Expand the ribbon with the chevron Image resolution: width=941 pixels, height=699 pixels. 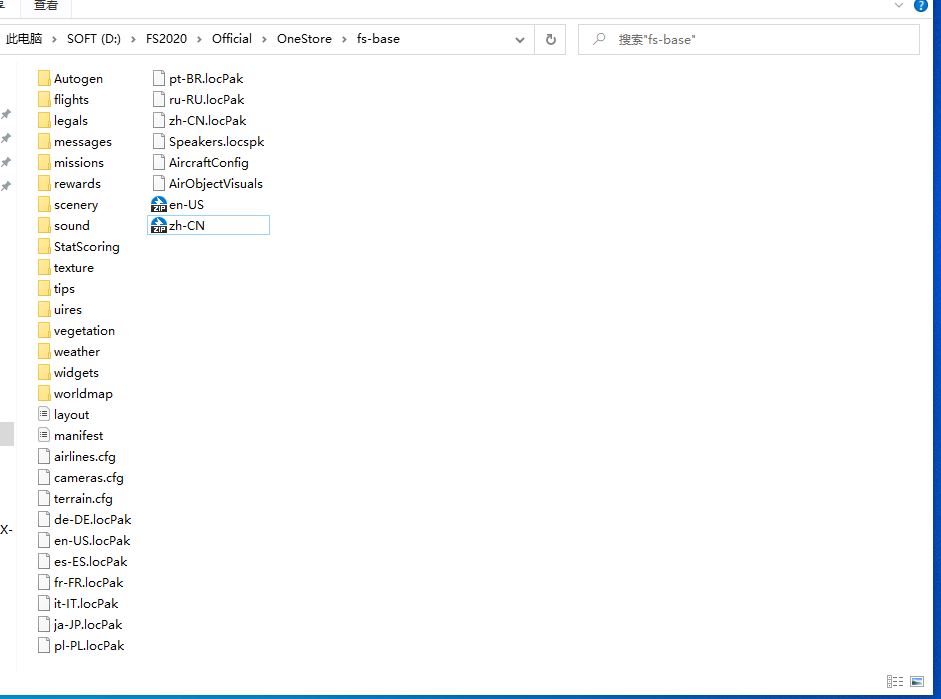pos(898,5)
